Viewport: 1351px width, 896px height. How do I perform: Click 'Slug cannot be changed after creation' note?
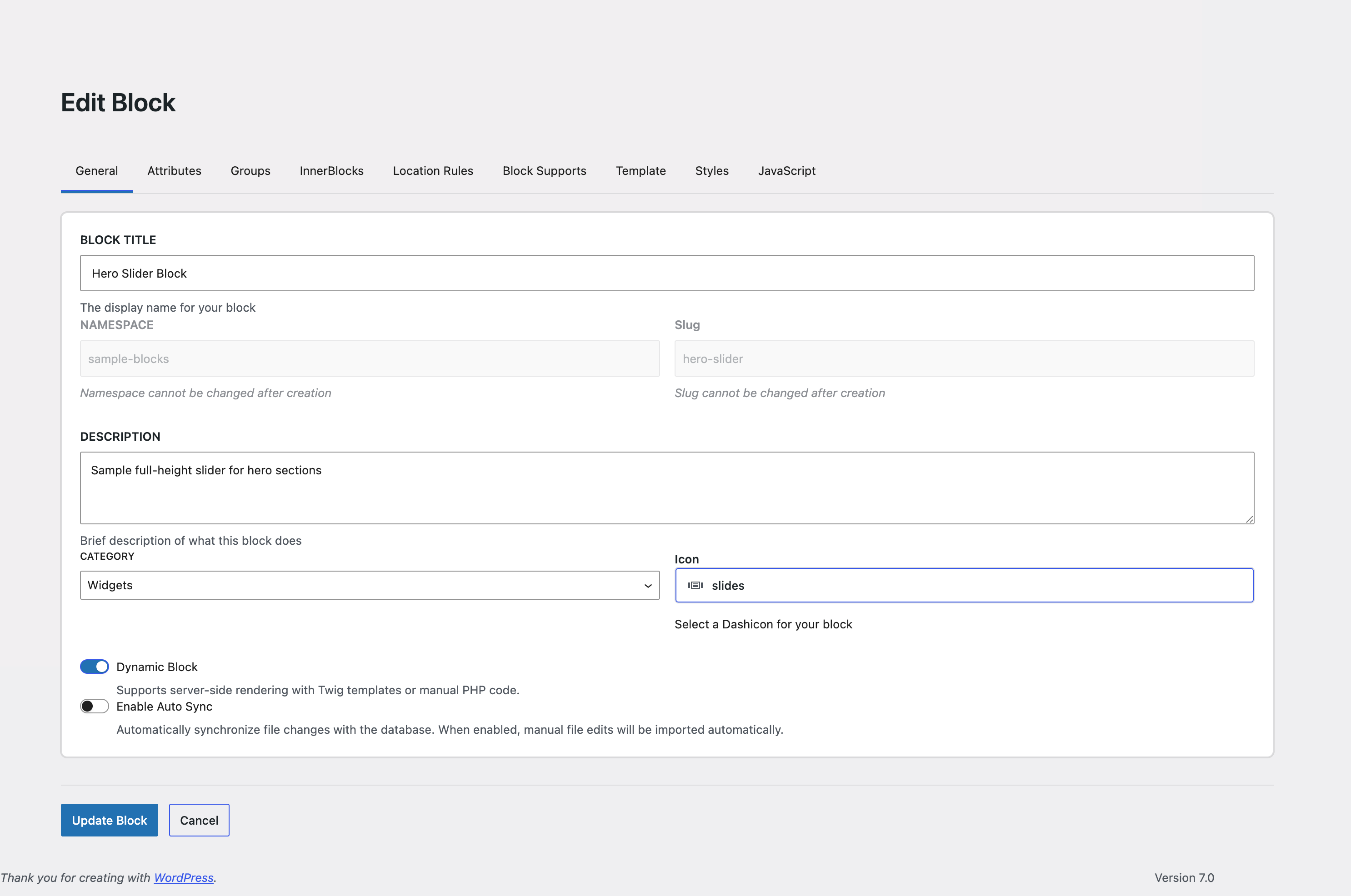point(780,393)
